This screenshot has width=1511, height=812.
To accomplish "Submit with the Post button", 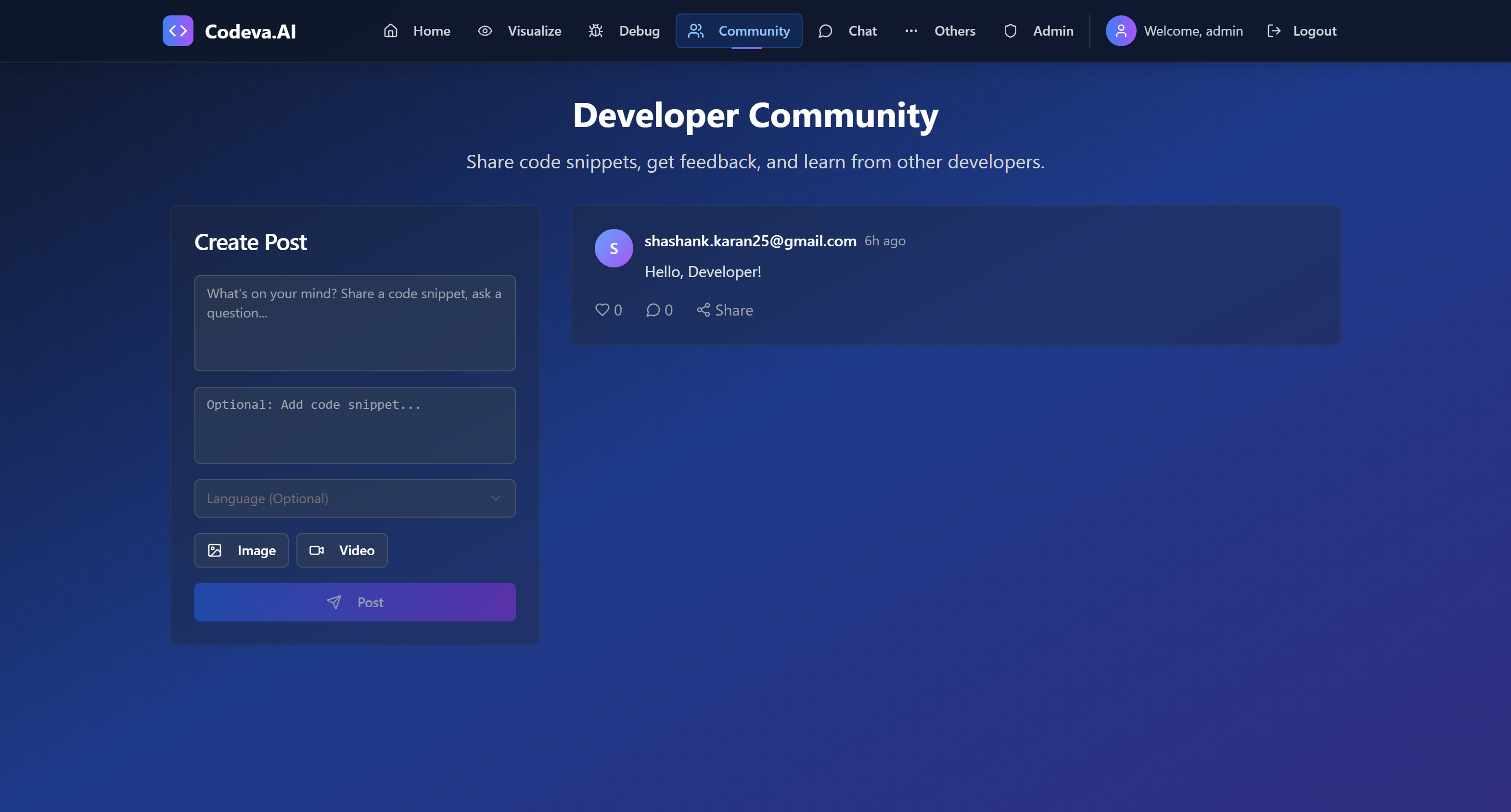I will [354, 602].
